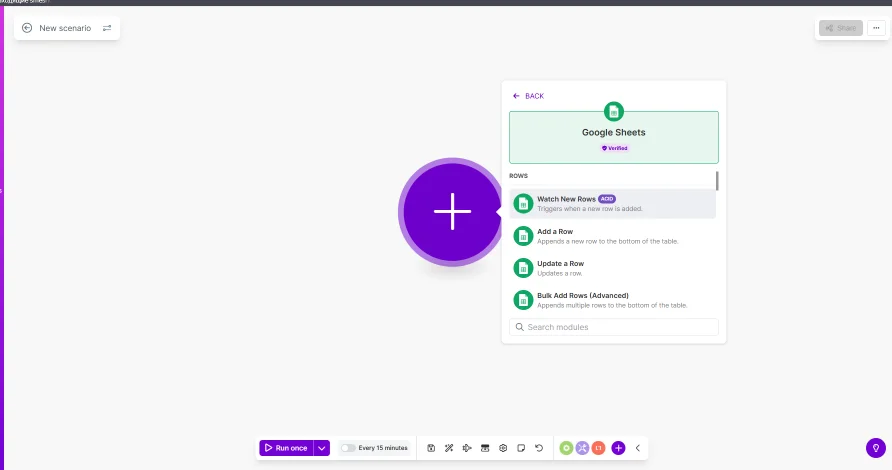Click the Google Sheets logo in the header
This screenshot has width=892, height=470.
point(614,112)
